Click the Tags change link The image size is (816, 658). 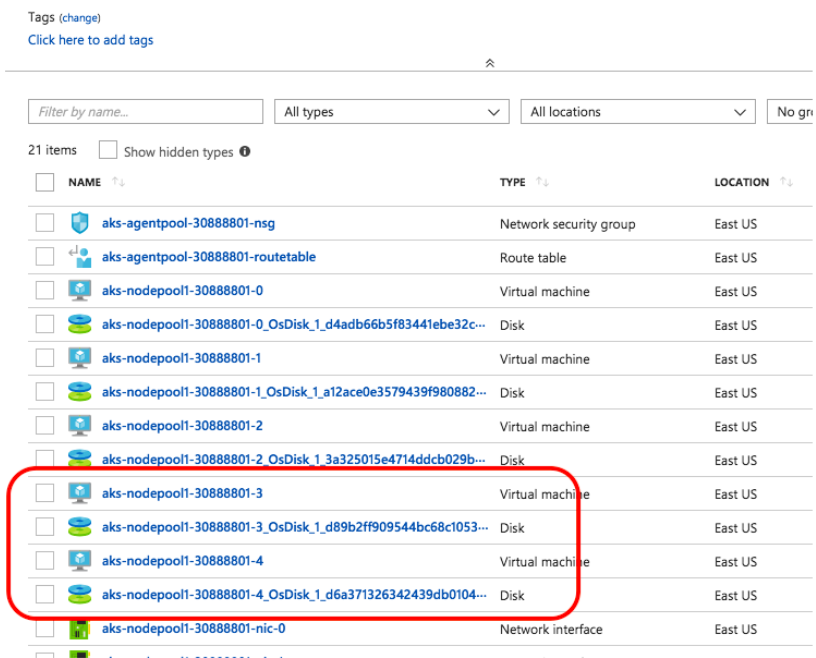pyautogui.click(x=80, y=18)
